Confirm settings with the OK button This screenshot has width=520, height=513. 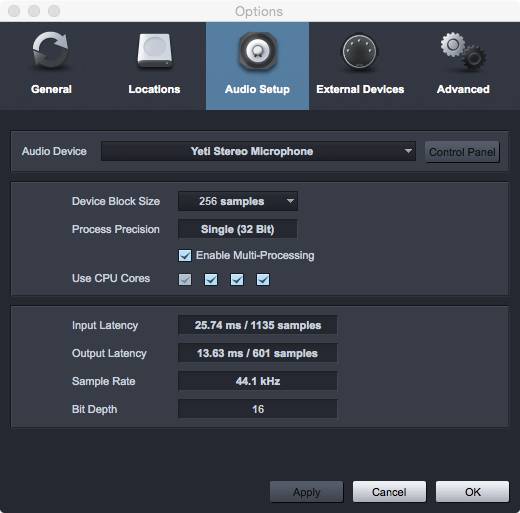(x=472, y=492)
